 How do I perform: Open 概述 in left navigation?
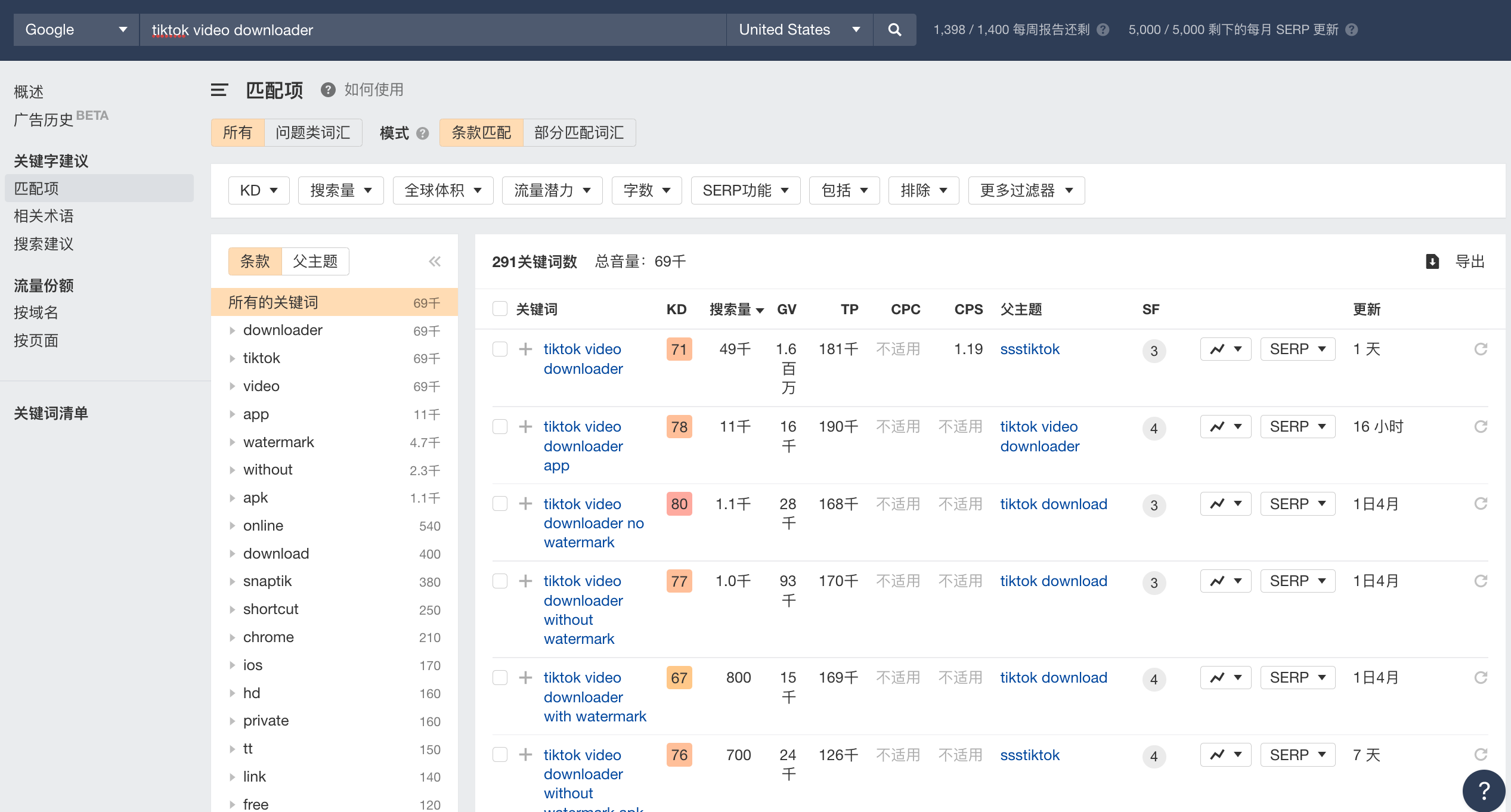point(29,92)
